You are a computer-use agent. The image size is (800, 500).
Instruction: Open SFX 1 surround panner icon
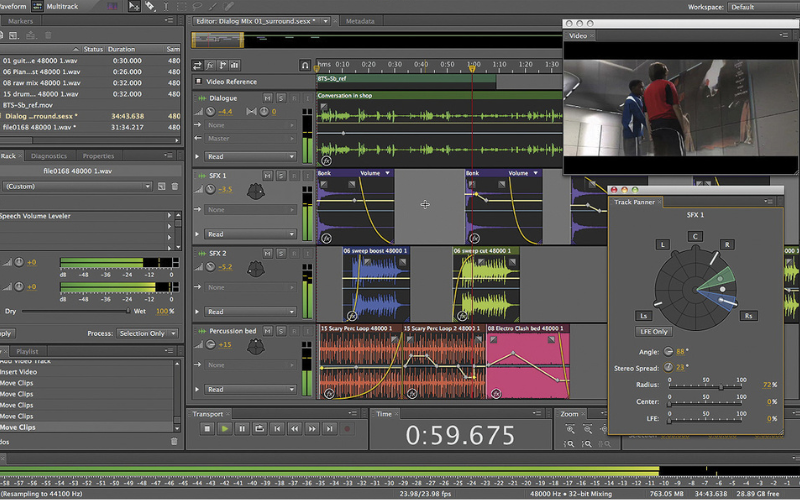point(257,190)
